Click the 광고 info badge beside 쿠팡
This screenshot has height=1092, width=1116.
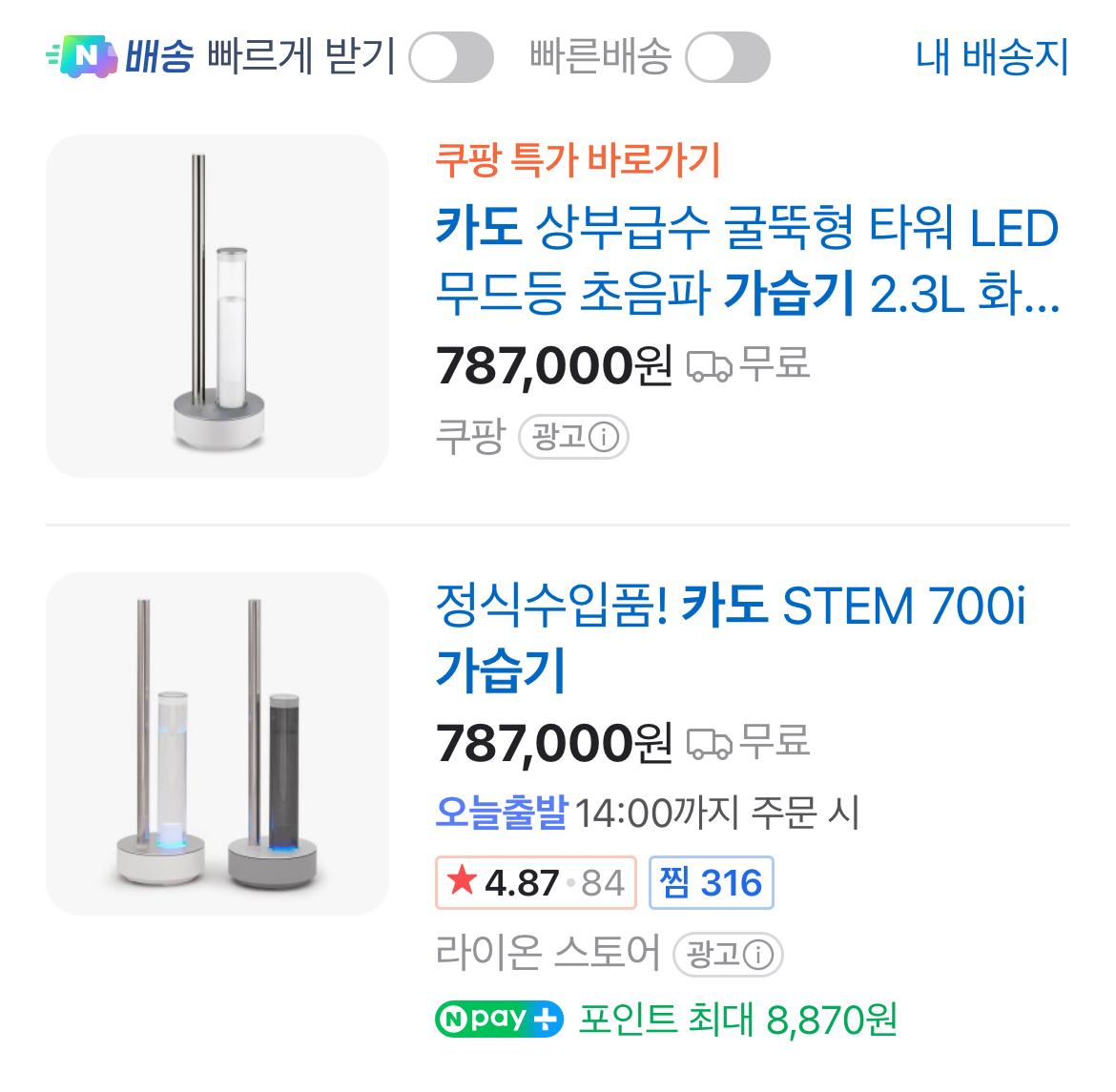(x=573, y=438)
